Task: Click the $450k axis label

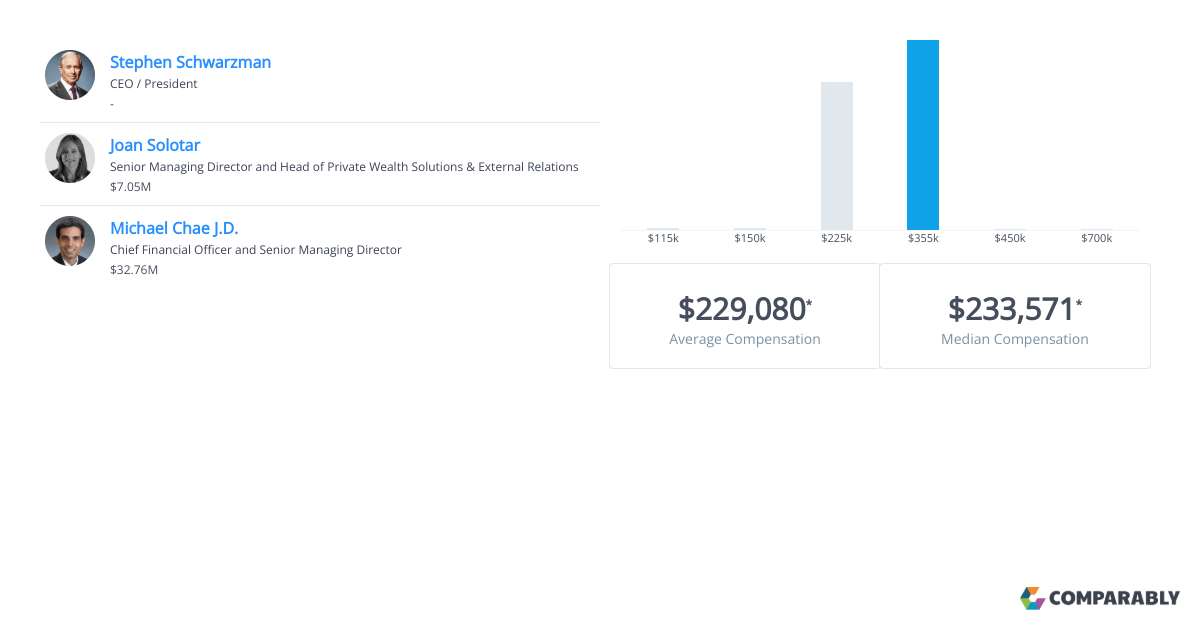Action: point(1010,238)
